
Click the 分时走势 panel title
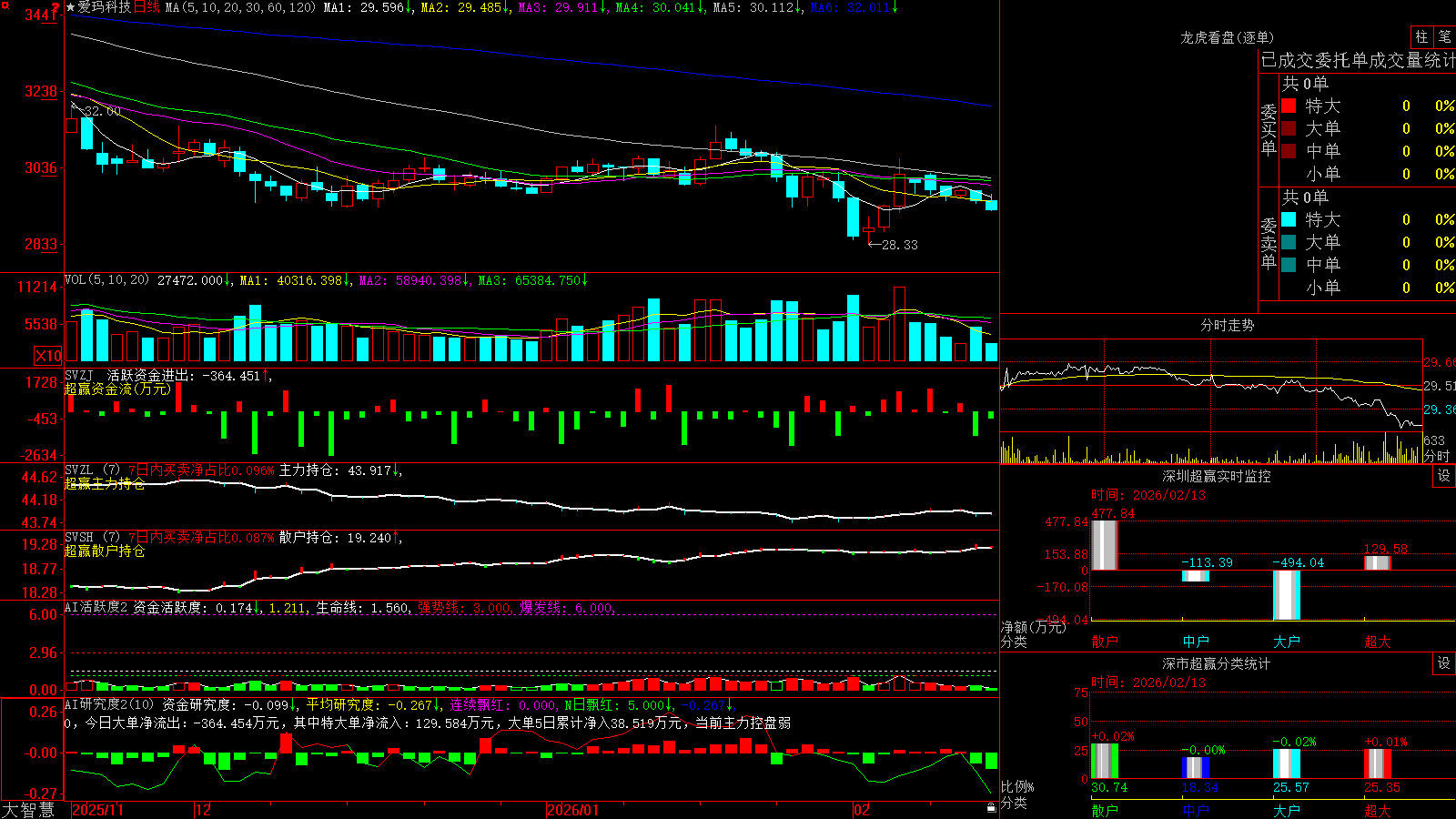pyautogui.click(x=1227, y=325)
